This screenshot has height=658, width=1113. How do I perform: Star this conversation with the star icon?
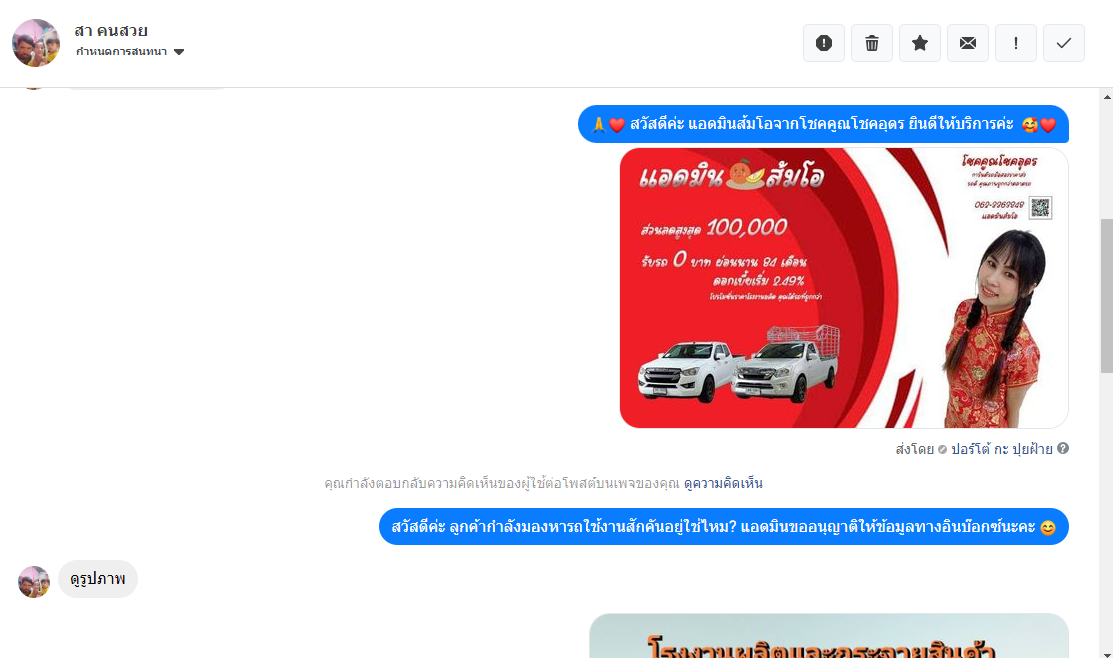[x=920, y=43]
